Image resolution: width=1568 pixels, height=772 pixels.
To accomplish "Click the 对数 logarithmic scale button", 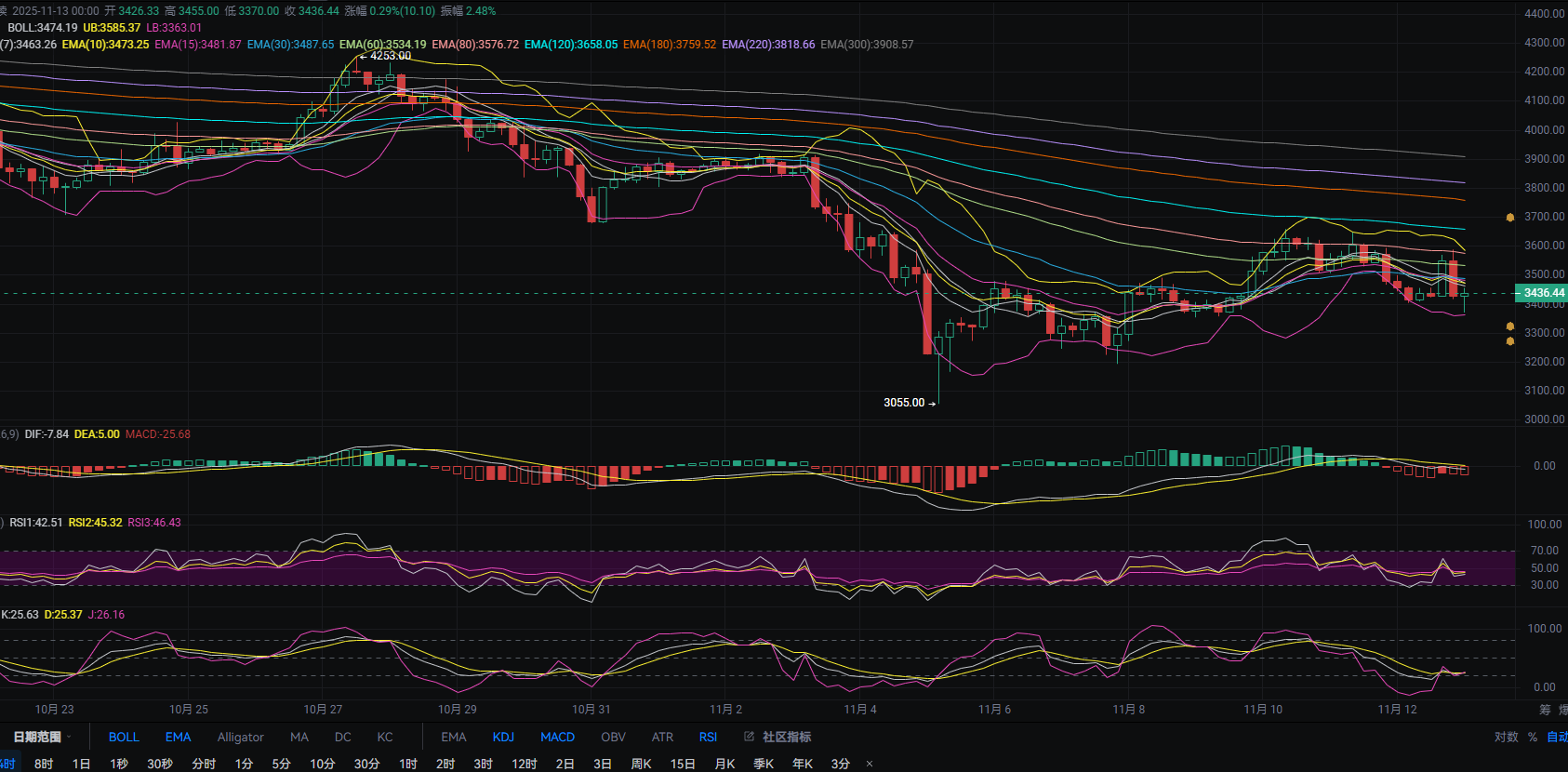I will (x=1506, y=737).
